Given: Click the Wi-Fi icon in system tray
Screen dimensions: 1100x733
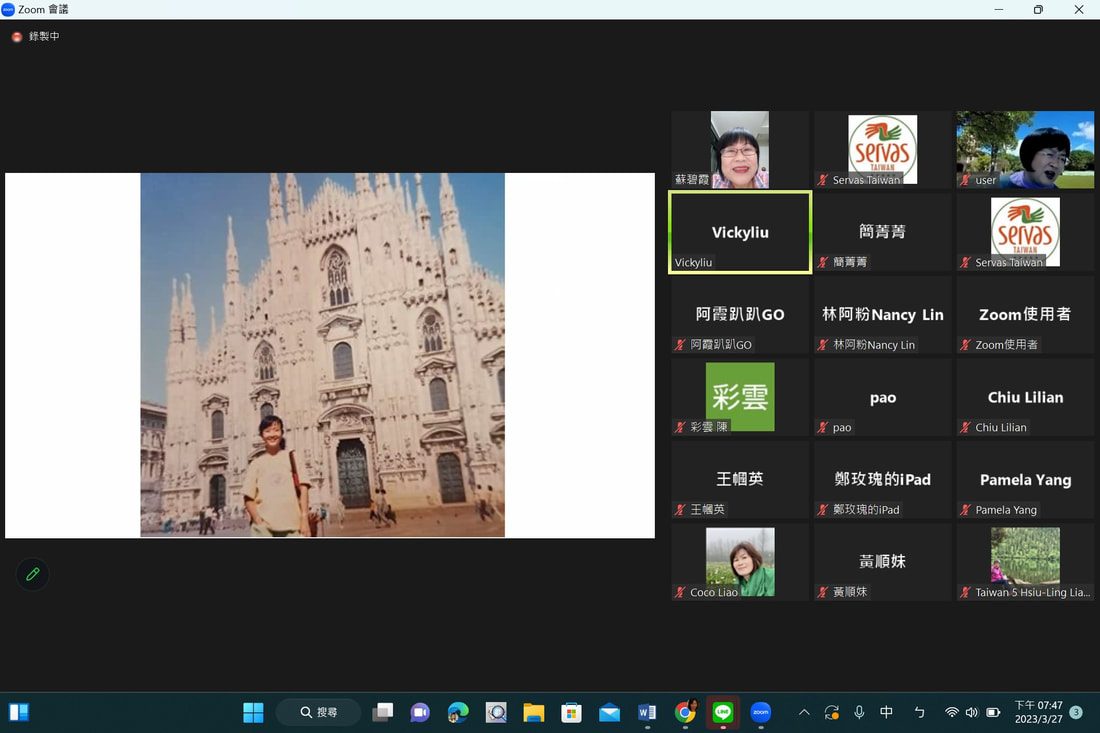Looking at the screenshot, I should point(951,713).
